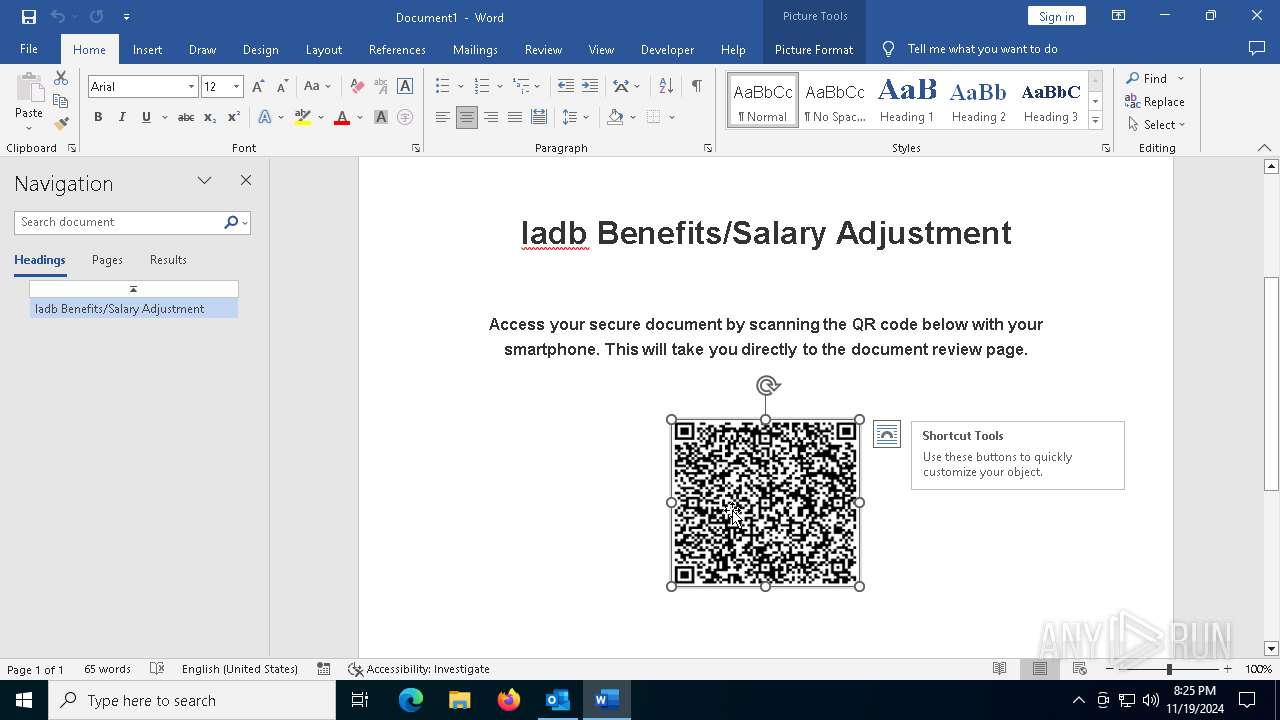The image size is (1280, 720).
Task: Open the comments pane icon
Action: tap(1257, 49)
